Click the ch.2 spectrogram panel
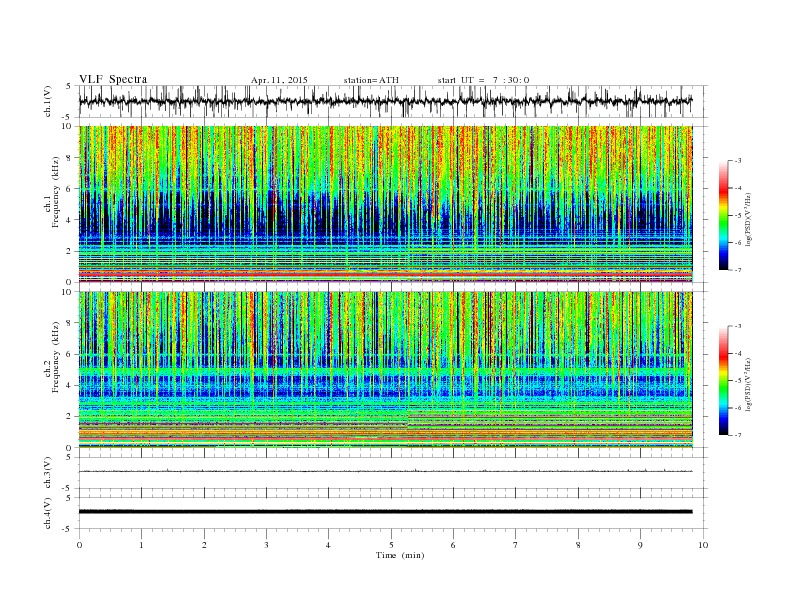 [x=386, y=370]
